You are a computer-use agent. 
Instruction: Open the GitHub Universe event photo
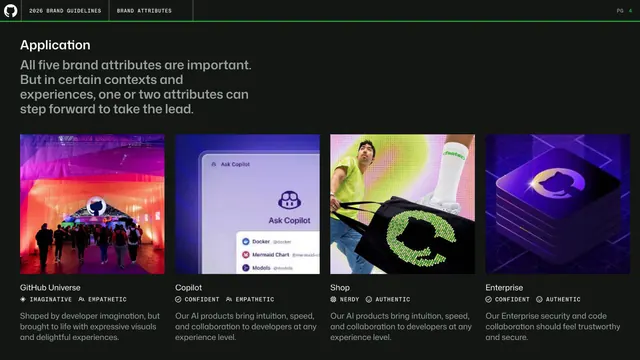(x=92, y=204)
